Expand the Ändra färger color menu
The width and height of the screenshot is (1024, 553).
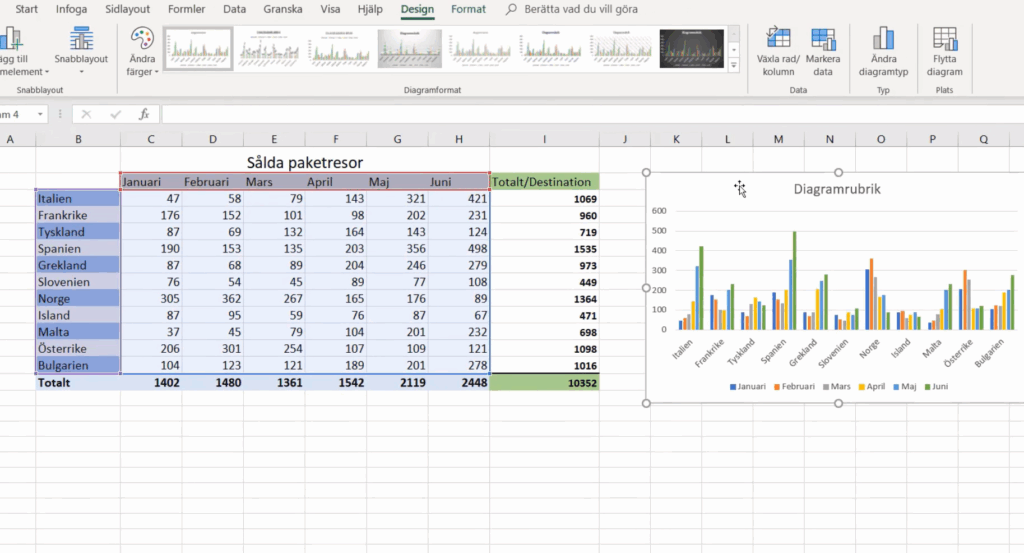143,50
